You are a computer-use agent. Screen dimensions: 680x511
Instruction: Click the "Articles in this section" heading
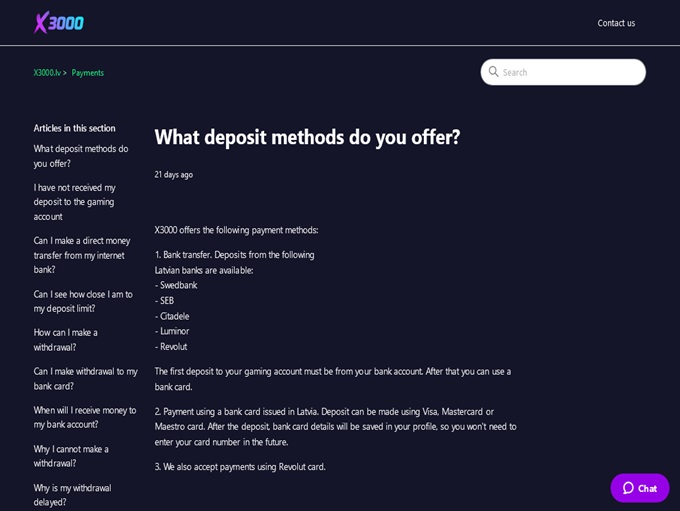tap(74, 128)
